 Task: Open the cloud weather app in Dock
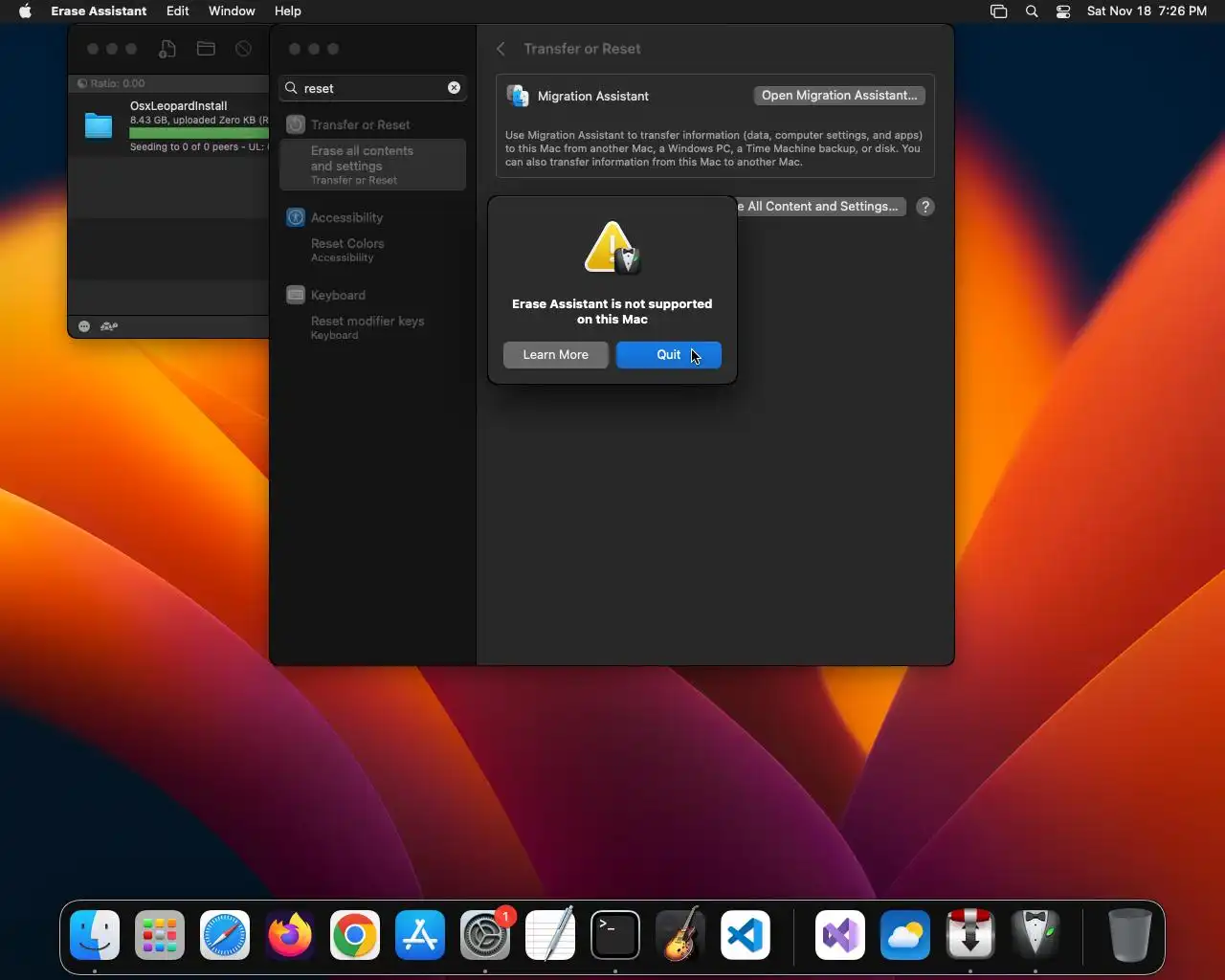pos(905,935)
